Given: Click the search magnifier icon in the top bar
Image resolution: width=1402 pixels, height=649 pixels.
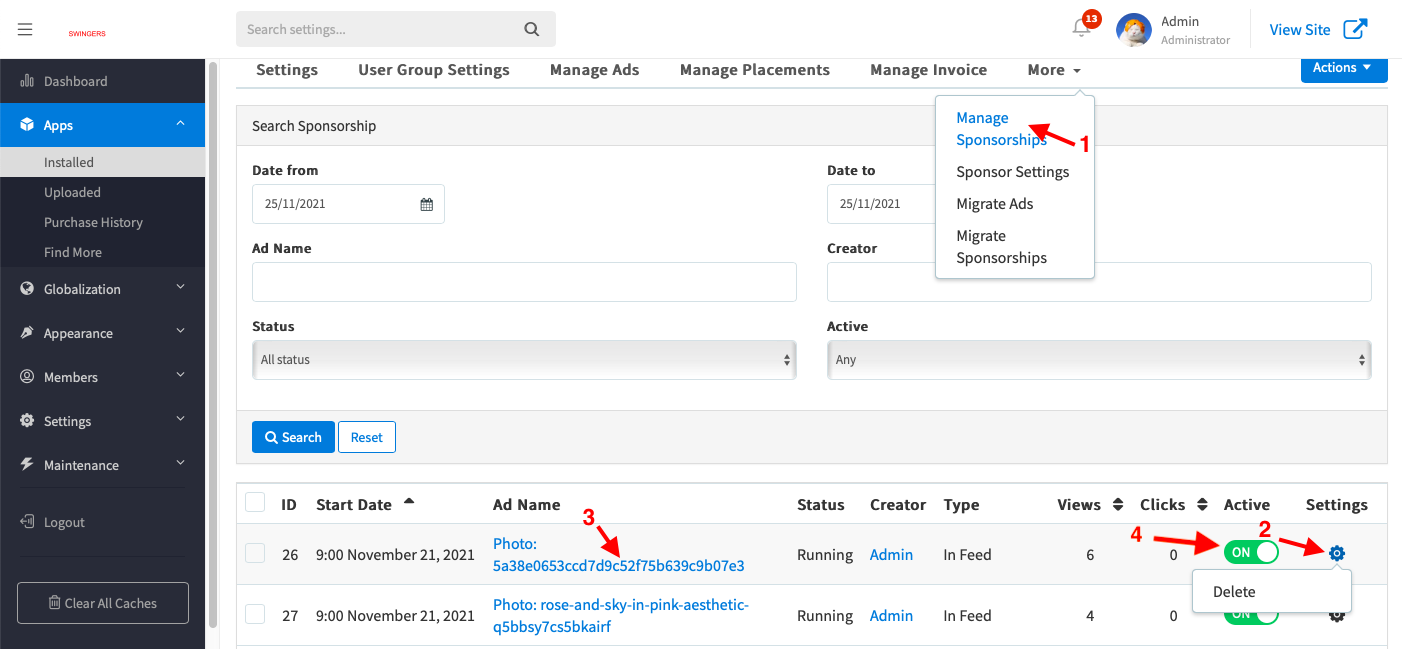Looking at the screenshot, I should click(x=531, y=29).
